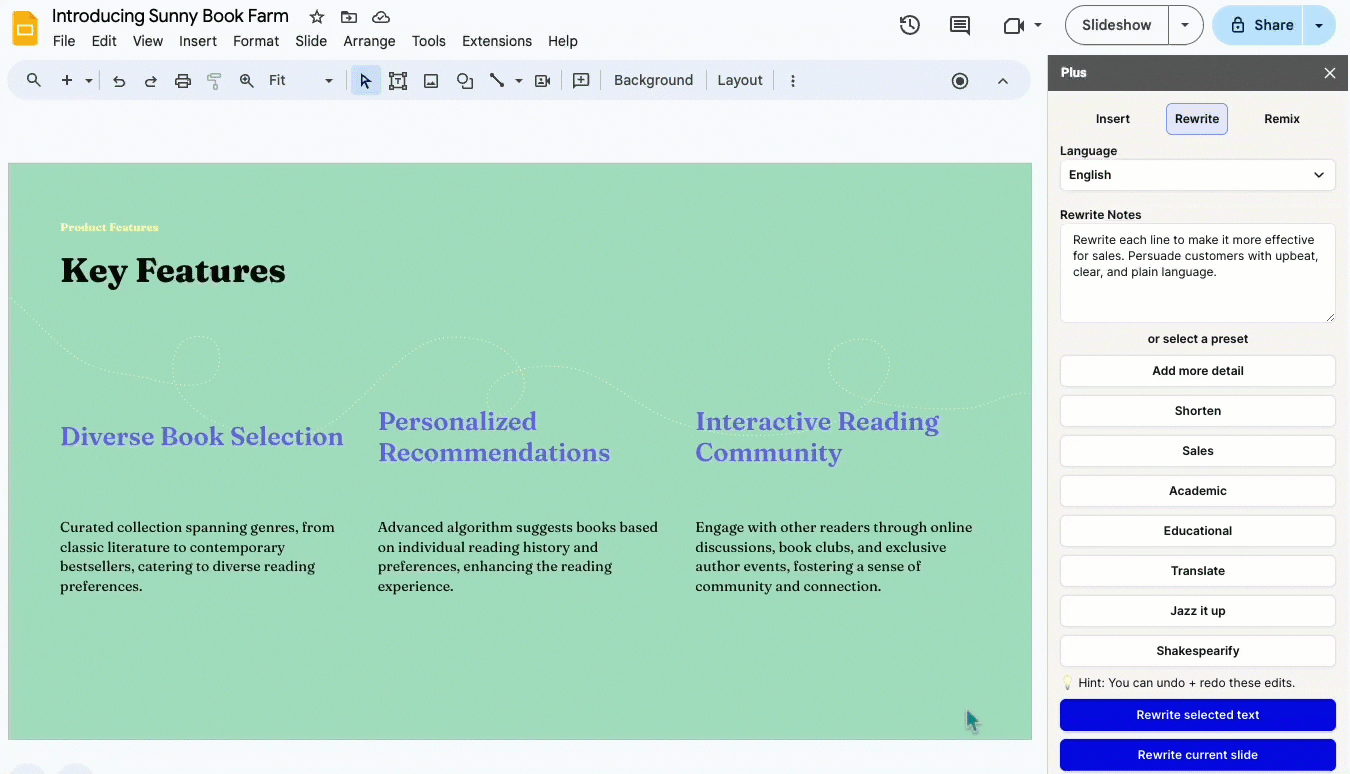
Task: Choose the Educational preset
Action: [1198, 531]
